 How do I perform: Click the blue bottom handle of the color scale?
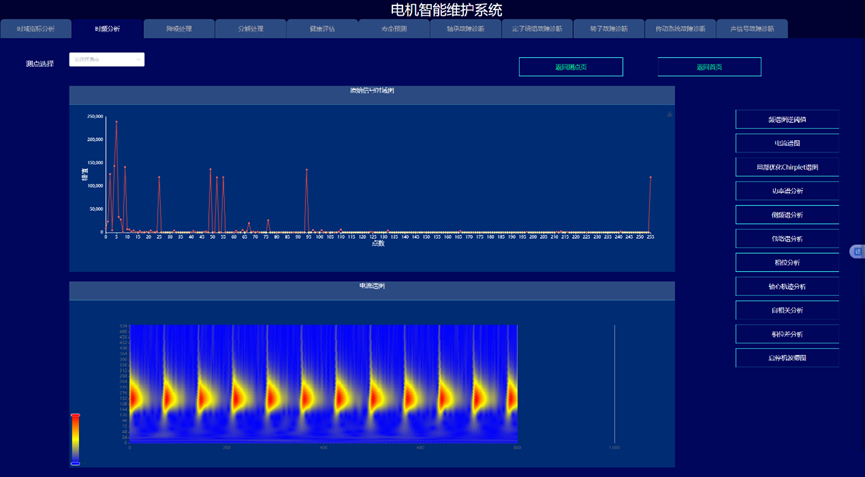point(75,463)
